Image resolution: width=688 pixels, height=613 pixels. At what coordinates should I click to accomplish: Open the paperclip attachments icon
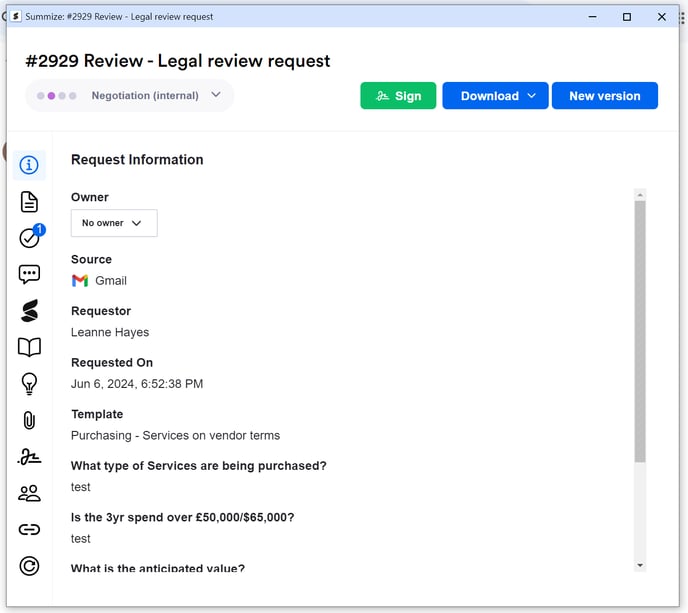click(29, 420)
